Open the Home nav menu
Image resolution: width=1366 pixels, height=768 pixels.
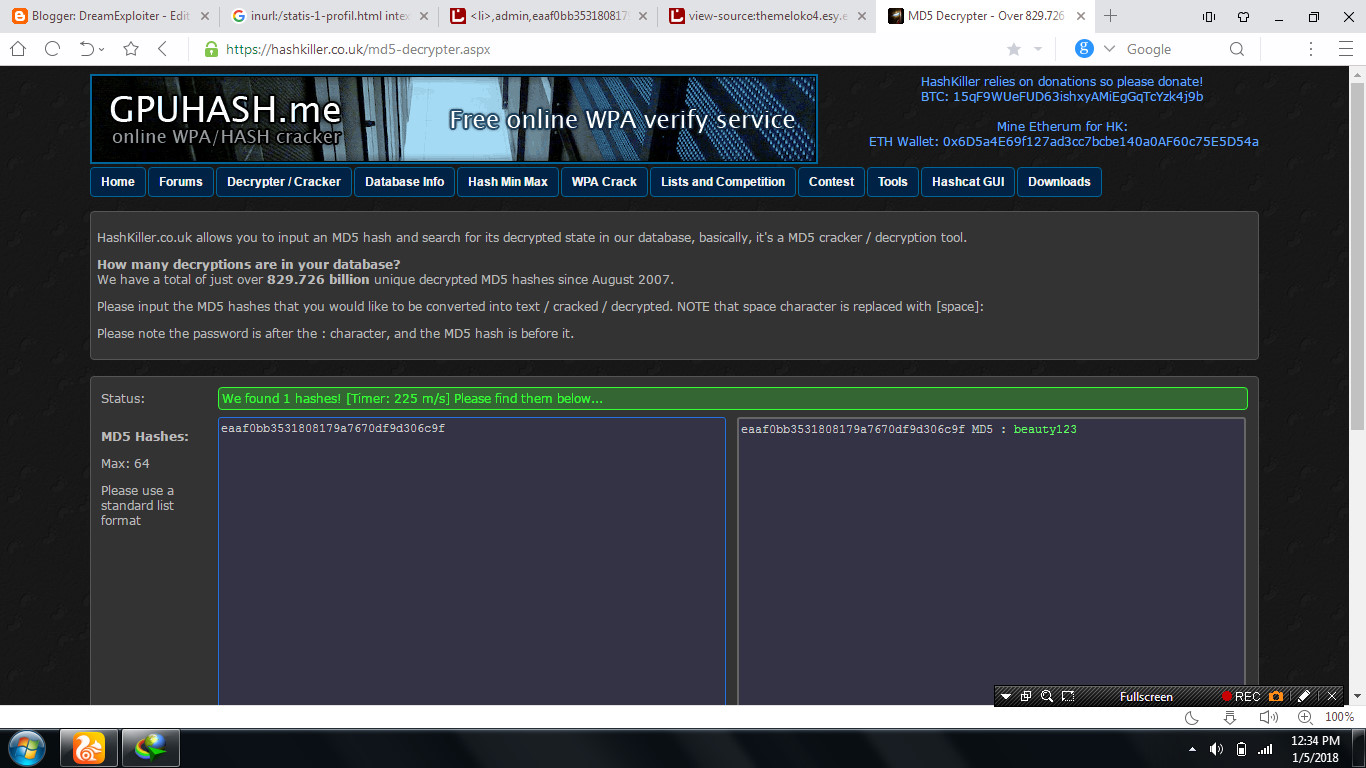[118, 182]
